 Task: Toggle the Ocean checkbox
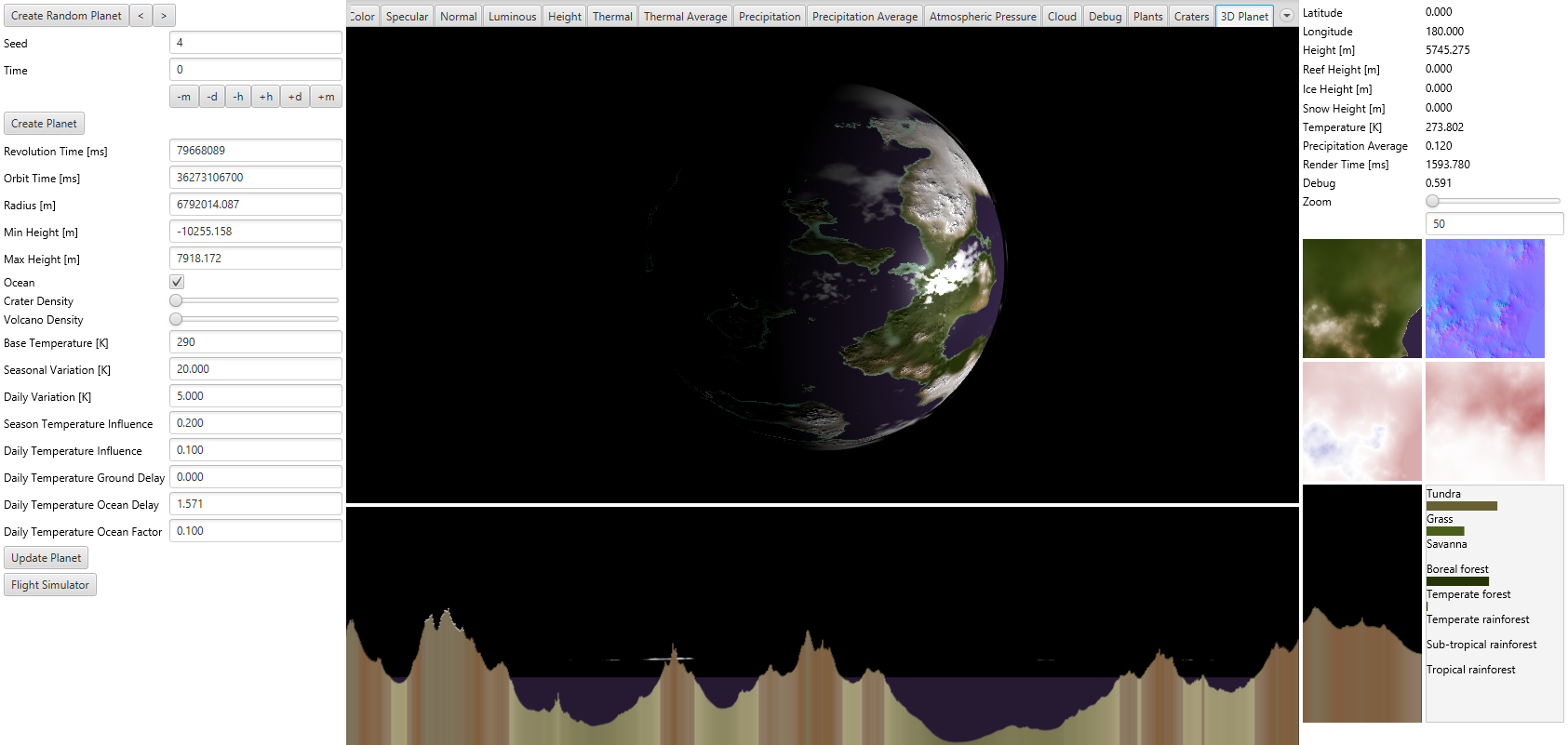coord(177,282)
